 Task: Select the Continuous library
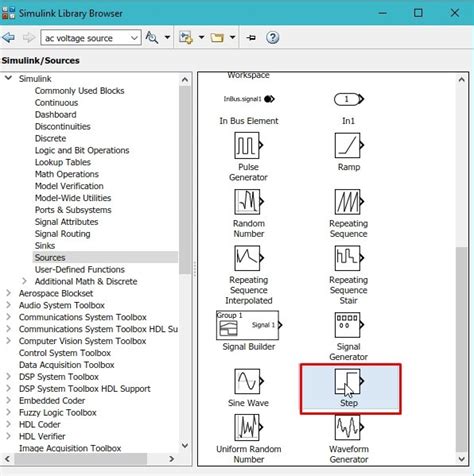[56, 103]
